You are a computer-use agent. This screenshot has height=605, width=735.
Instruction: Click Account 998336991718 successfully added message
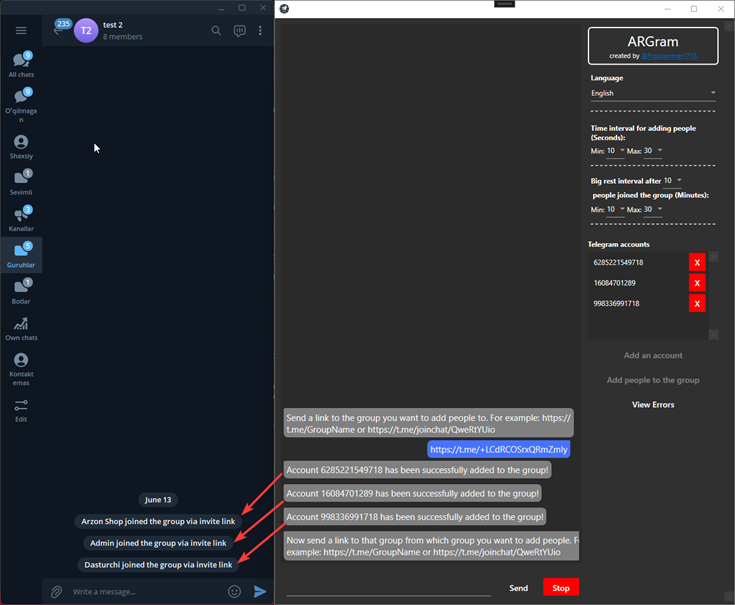click(x=415, y=517)
